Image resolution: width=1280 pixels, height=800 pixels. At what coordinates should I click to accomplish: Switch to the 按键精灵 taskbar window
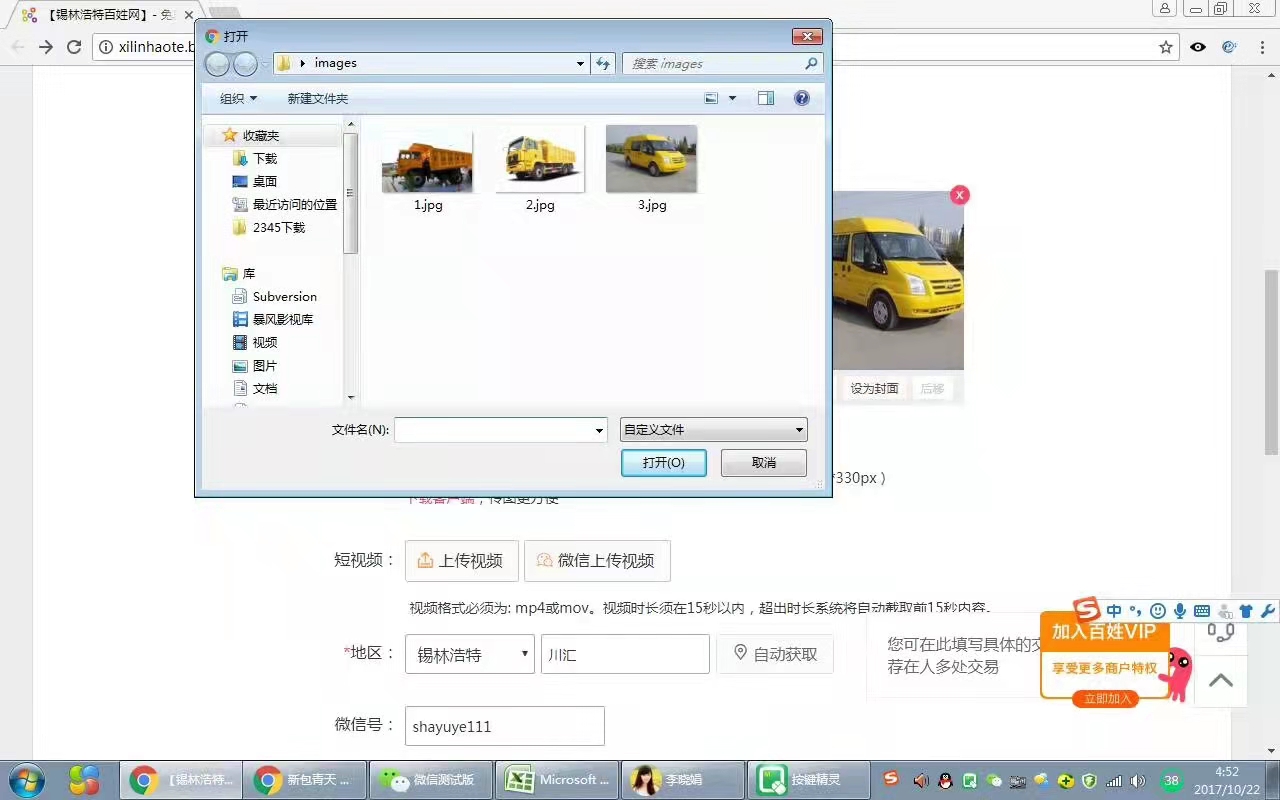(809, 780)
